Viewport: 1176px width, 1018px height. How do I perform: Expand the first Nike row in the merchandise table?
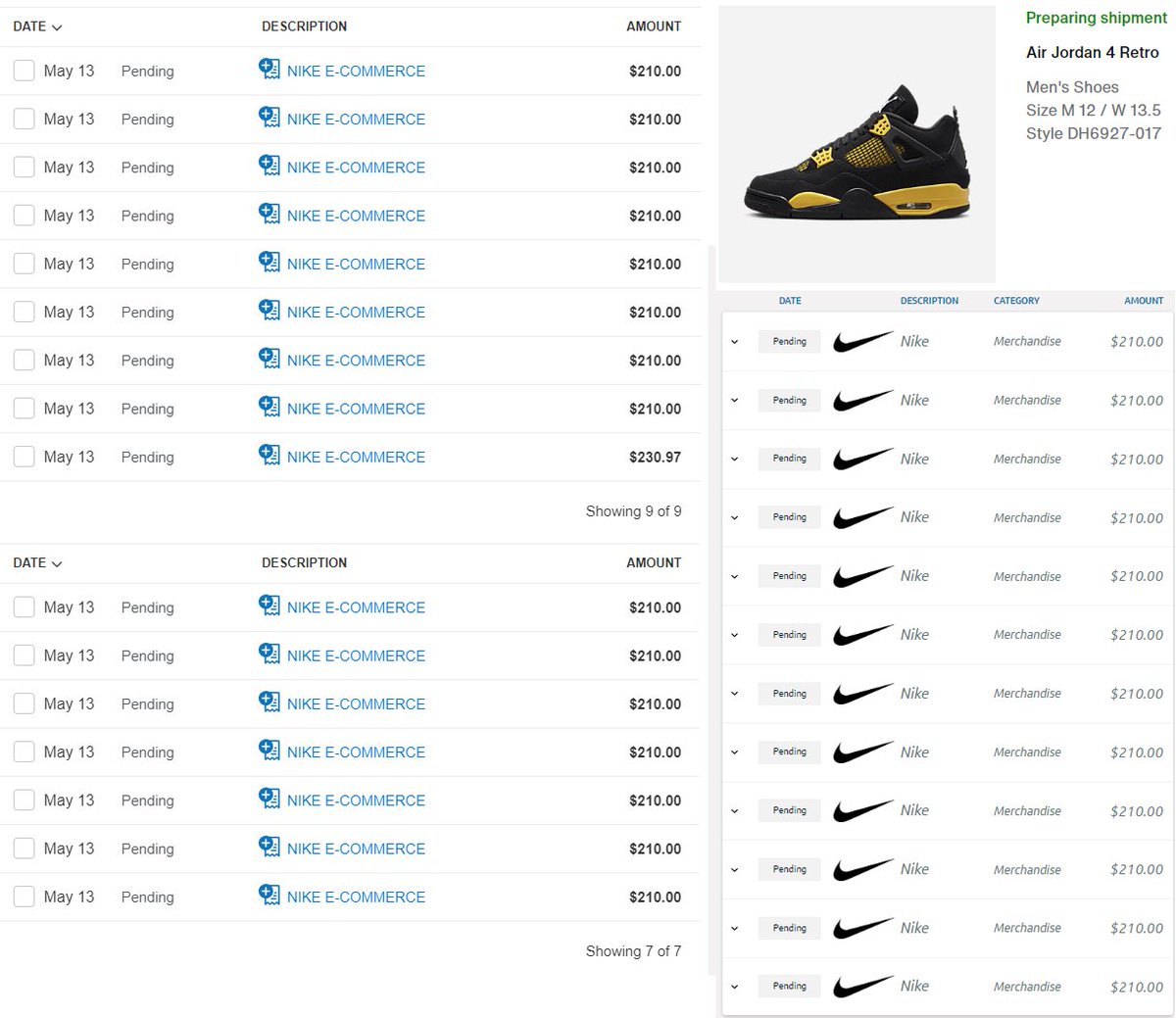[x=735, y=342]
